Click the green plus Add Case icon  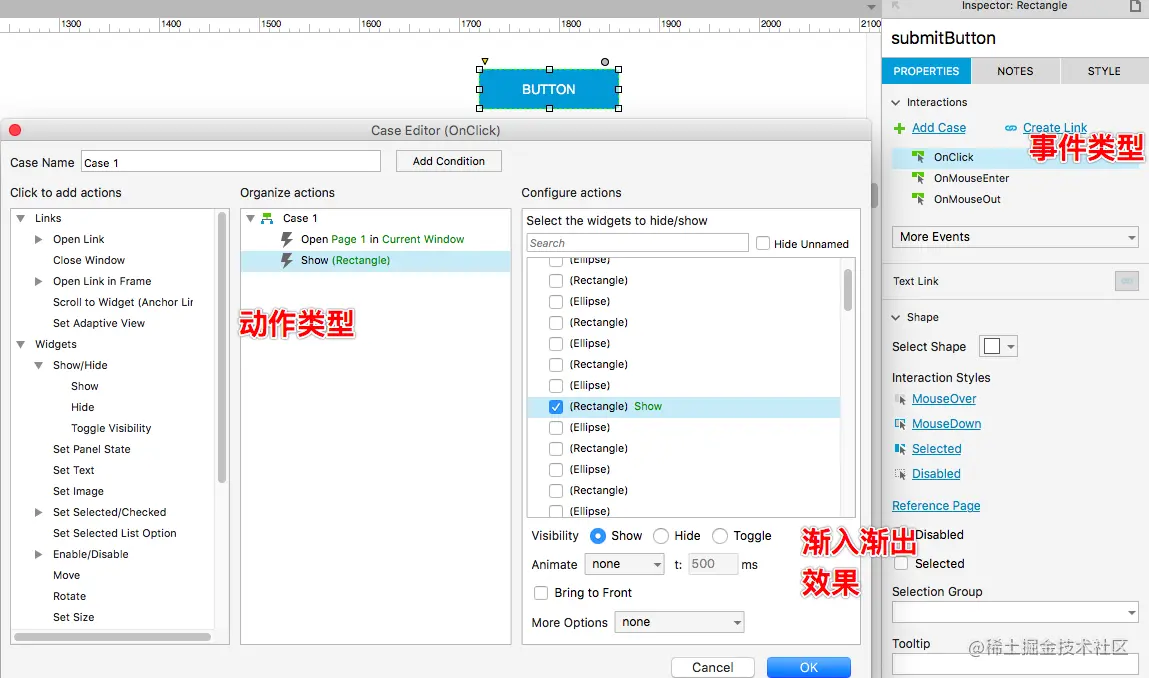[x=899, y=128]
